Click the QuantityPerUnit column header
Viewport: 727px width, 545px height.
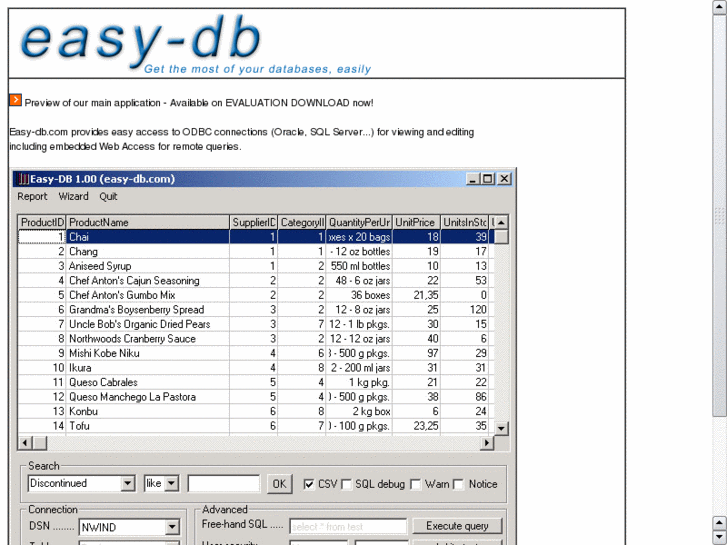(359, 223)
